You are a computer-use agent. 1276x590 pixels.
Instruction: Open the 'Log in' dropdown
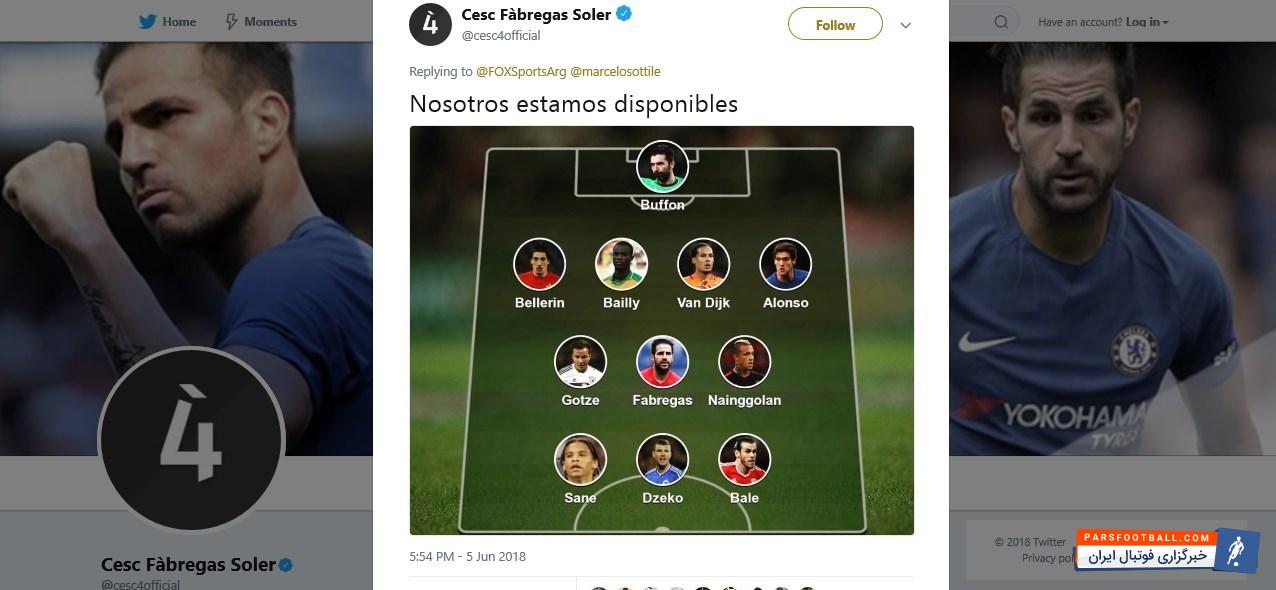click(x=1147, y=22)
